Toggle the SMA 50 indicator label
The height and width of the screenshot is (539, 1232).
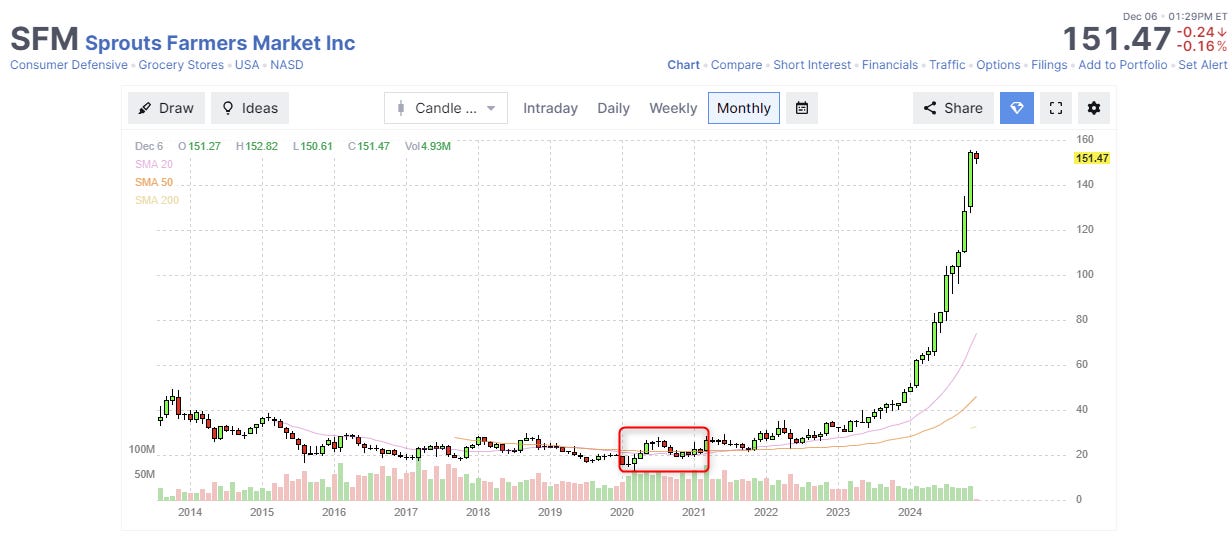coord(154,182)
